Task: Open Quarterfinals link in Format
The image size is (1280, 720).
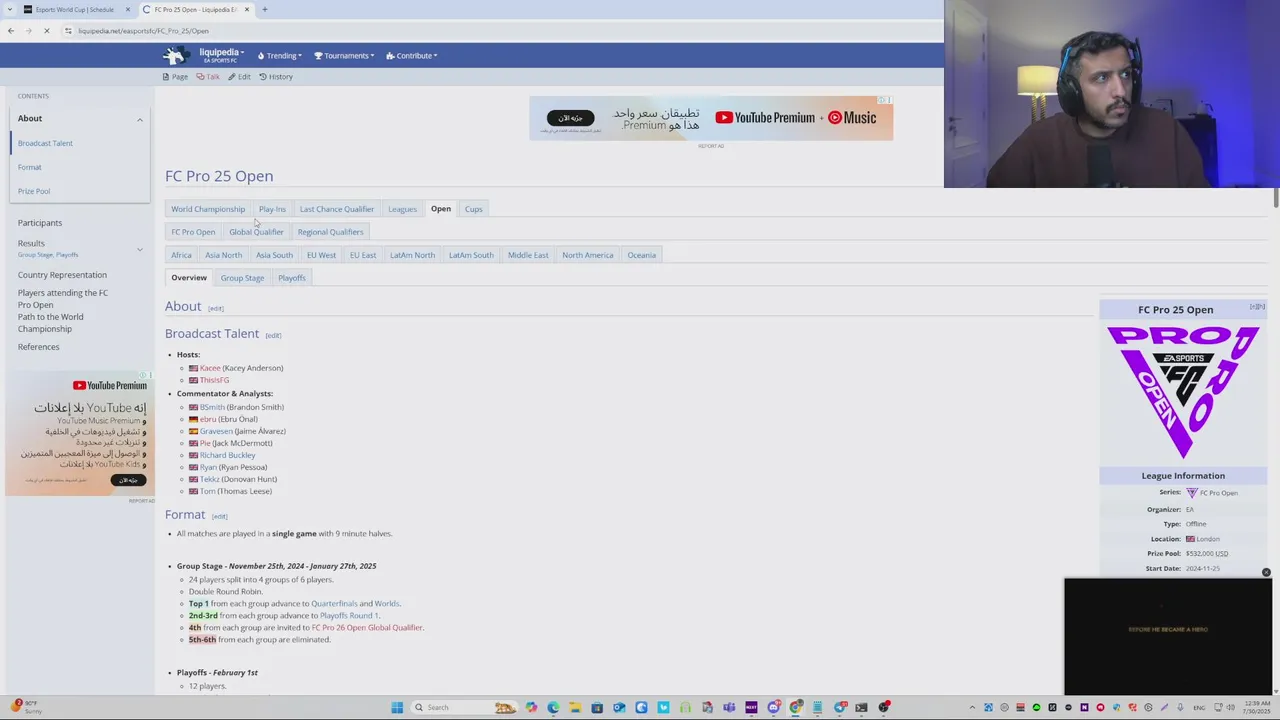Action: click(334, 604)
